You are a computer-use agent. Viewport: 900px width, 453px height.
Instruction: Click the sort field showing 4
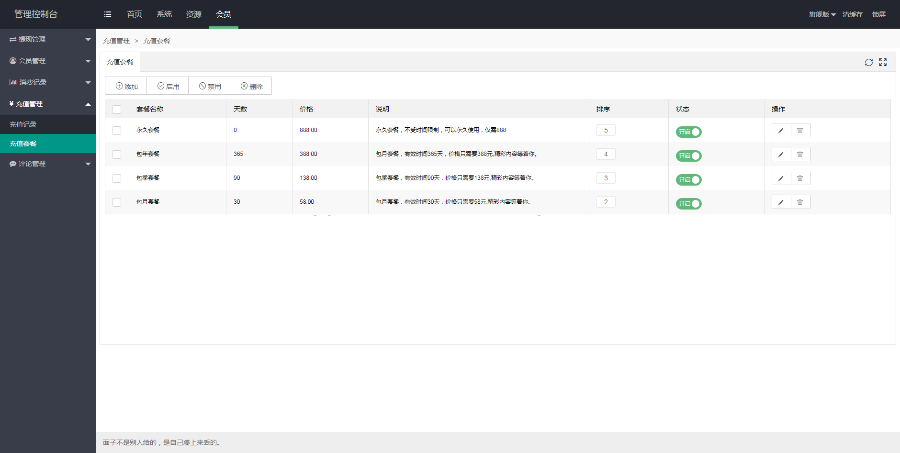[x=606, y=154]
